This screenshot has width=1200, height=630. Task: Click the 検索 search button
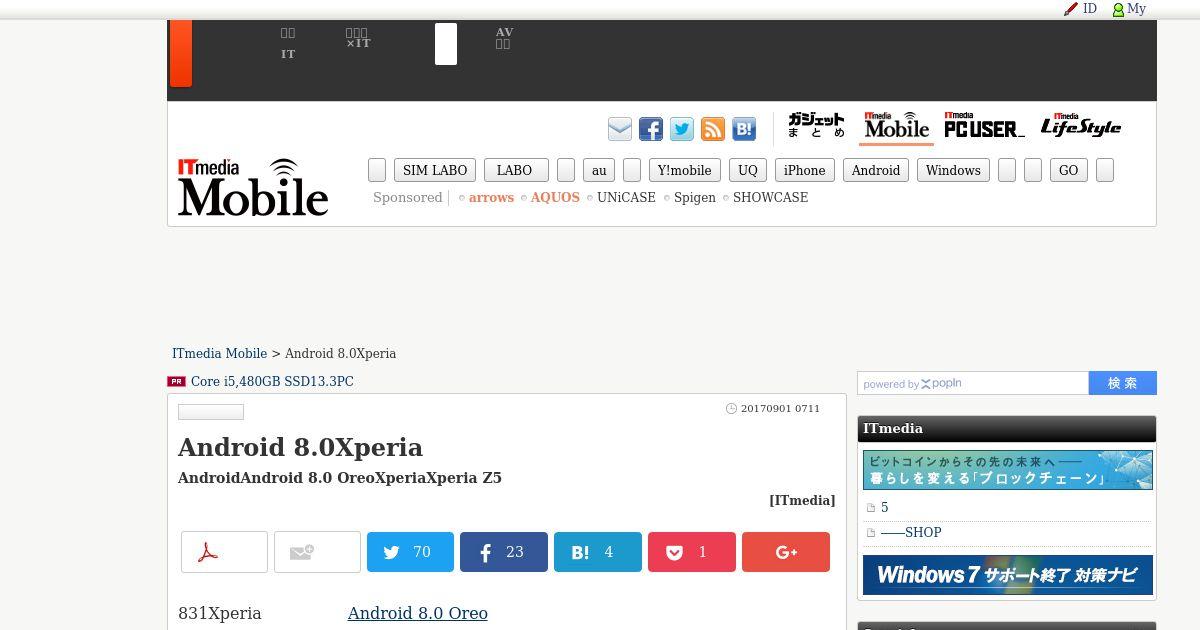[x=1122, y=383]
